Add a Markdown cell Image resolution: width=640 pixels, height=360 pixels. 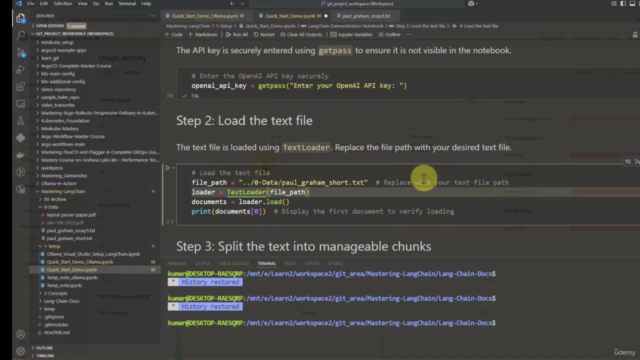click(x=203, y=35)
